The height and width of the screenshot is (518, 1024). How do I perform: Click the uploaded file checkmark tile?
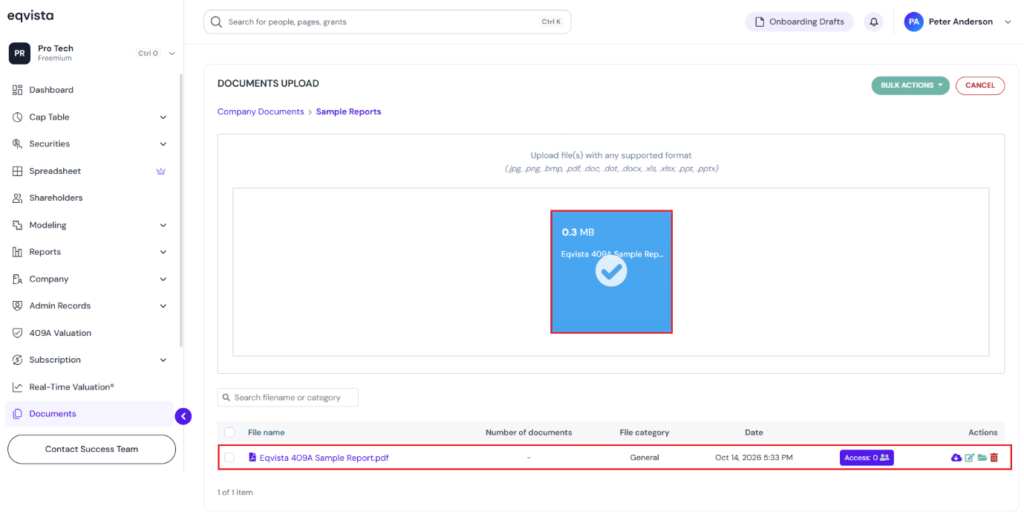pos(611,272)
